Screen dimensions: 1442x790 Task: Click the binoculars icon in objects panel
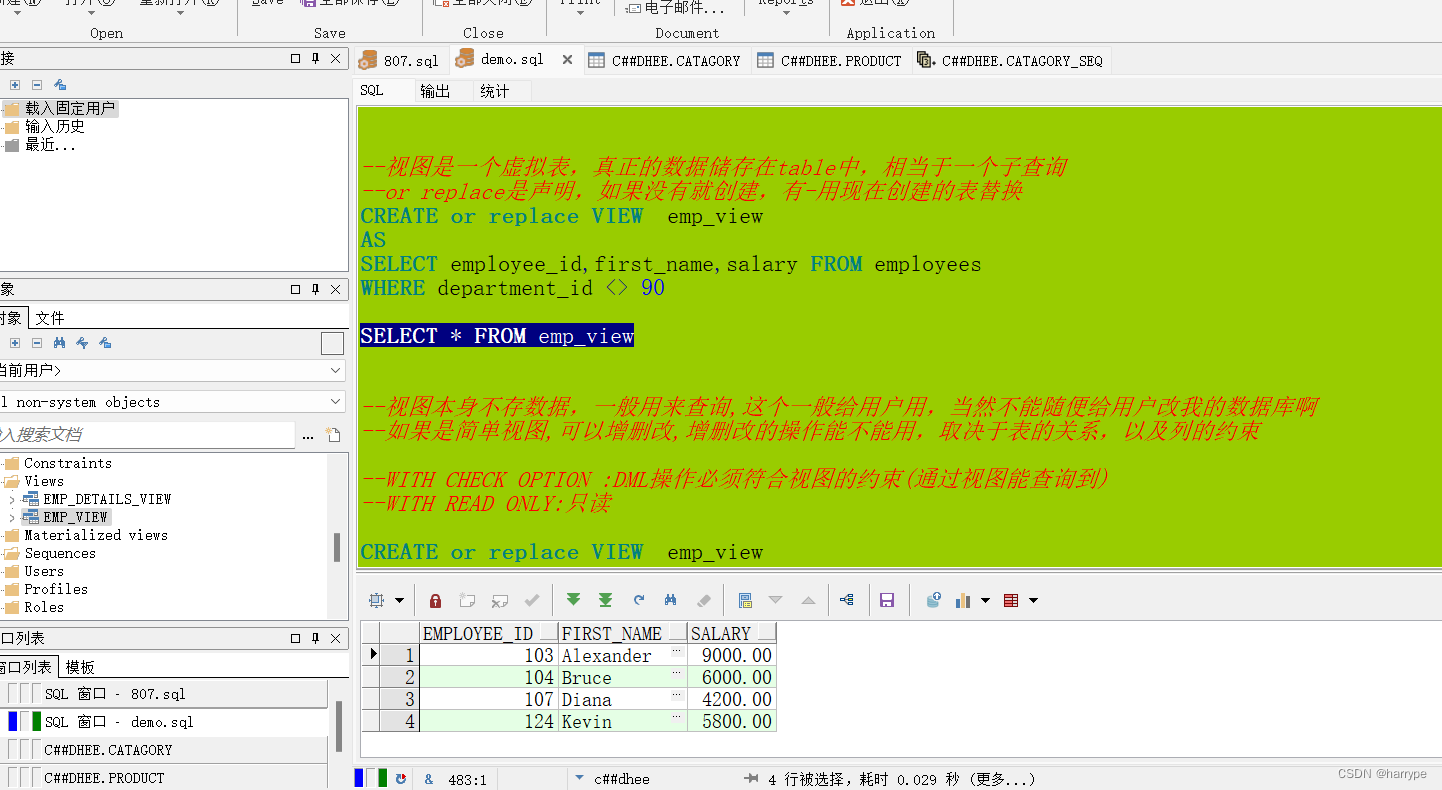click(60, 342)
